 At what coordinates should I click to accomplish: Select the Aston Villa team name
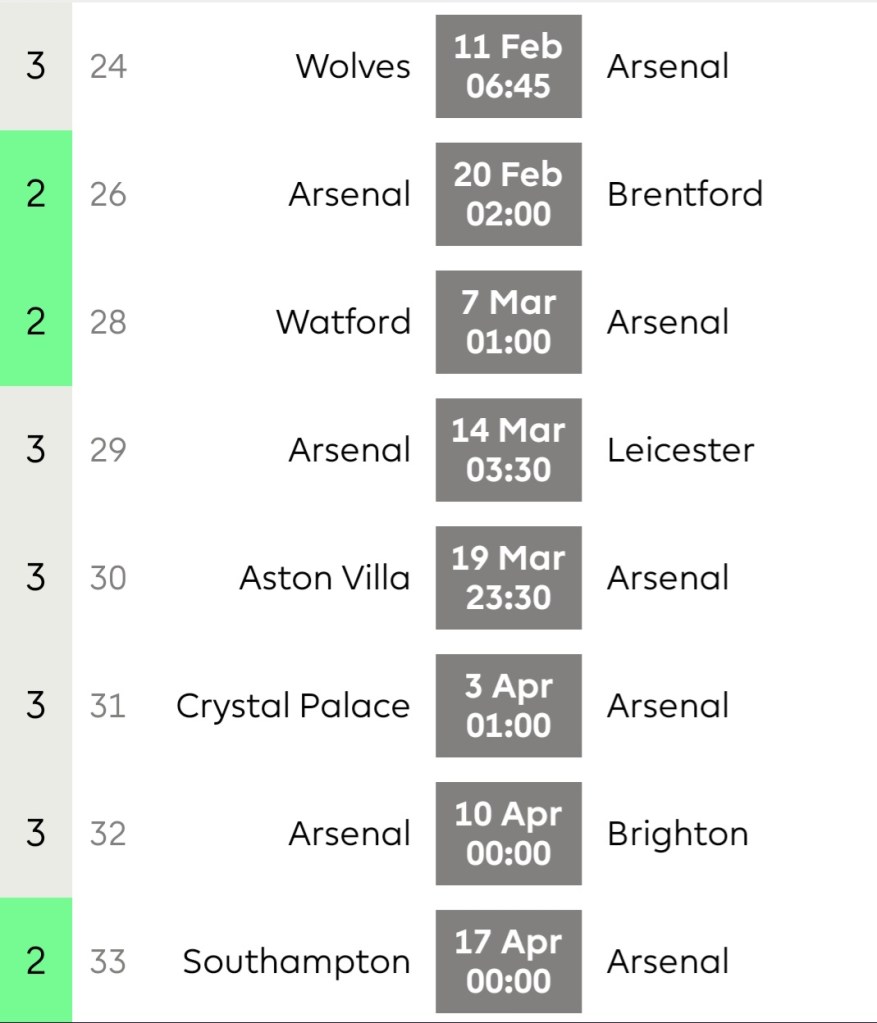[x=324, y=578]
